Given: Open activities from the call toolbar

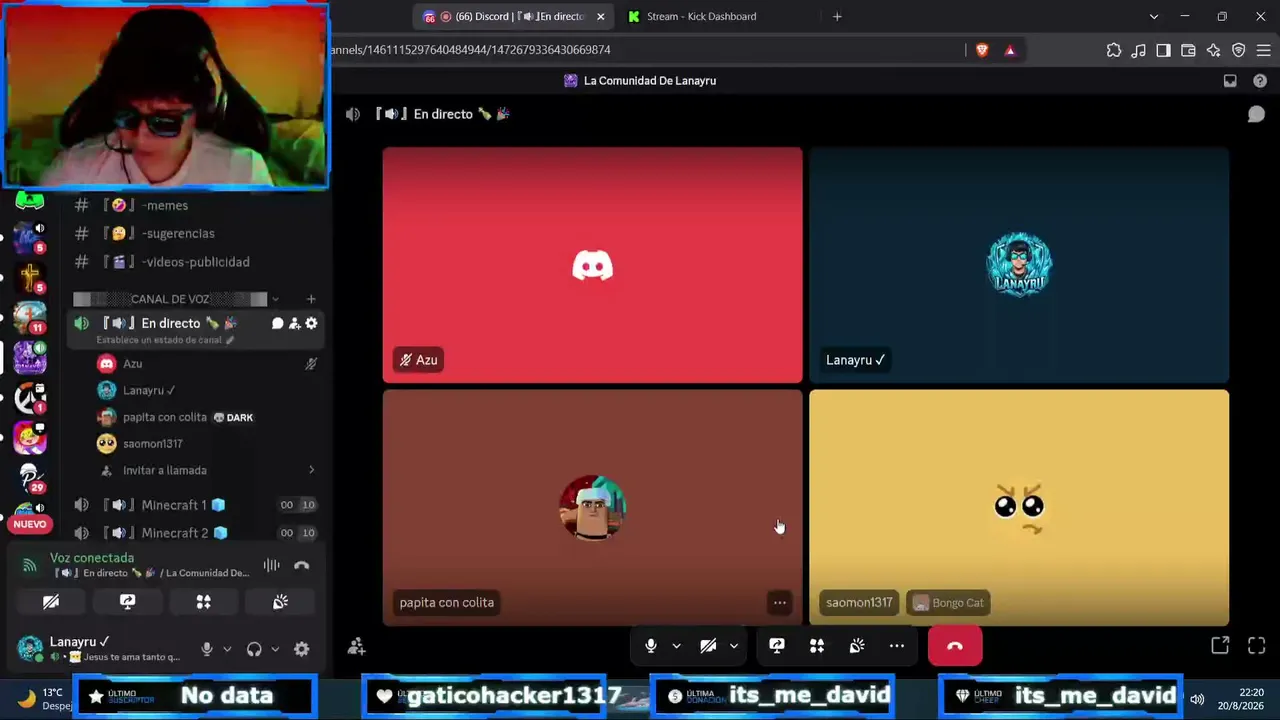Looking at the screenshot, I should click(x=817, y=646).
